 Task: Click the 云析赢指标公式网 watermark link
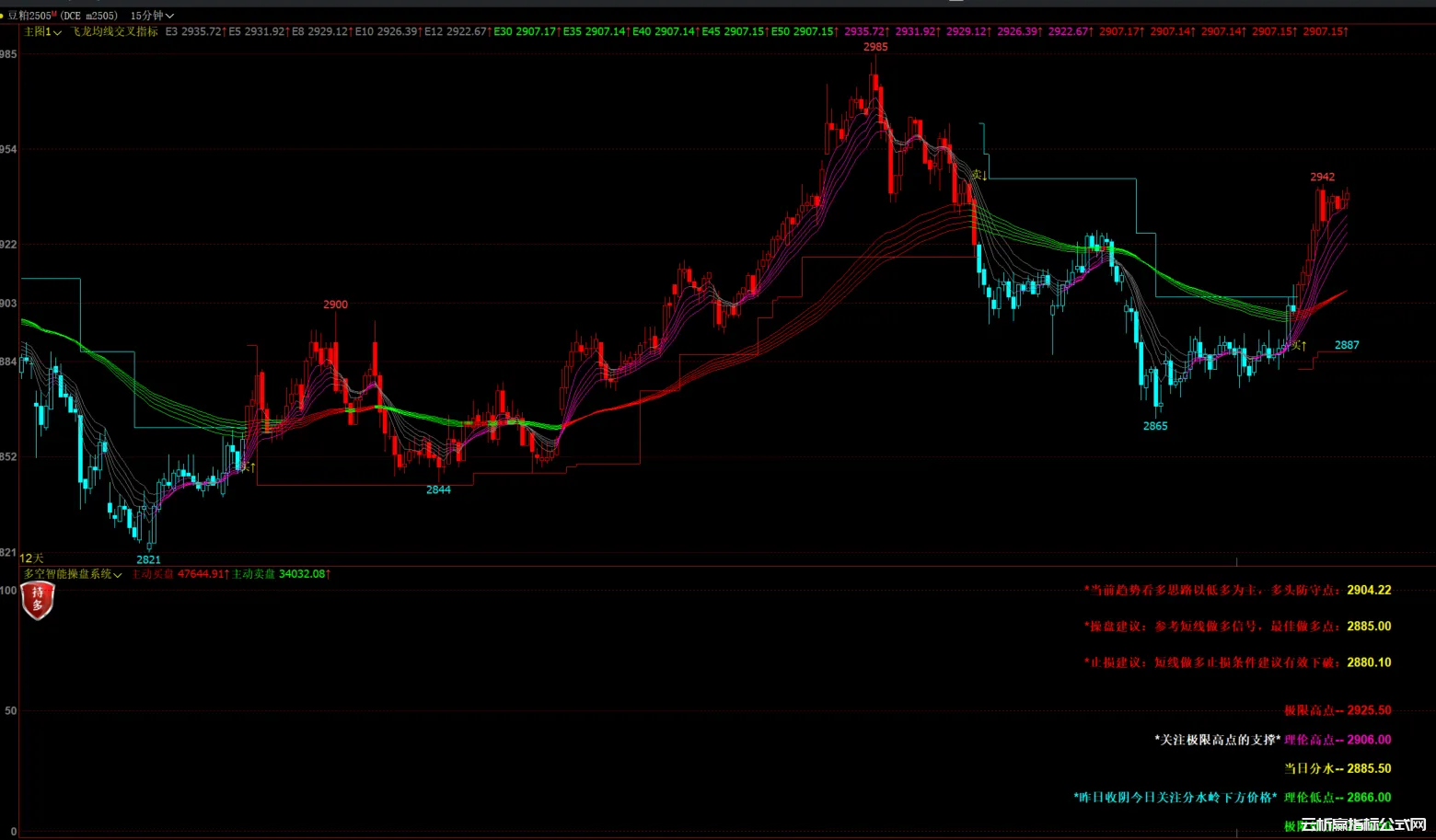(x=1362, y=825)
